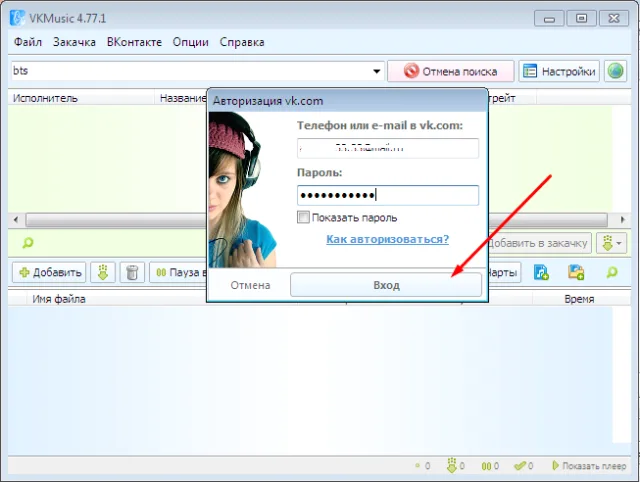Open the Опции menu
The image size is (640, 482).
191,42
